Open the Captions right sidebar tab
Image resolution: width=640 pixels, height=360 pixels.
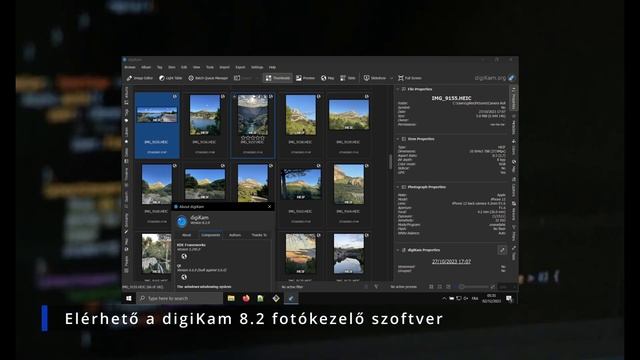(513, 188)
